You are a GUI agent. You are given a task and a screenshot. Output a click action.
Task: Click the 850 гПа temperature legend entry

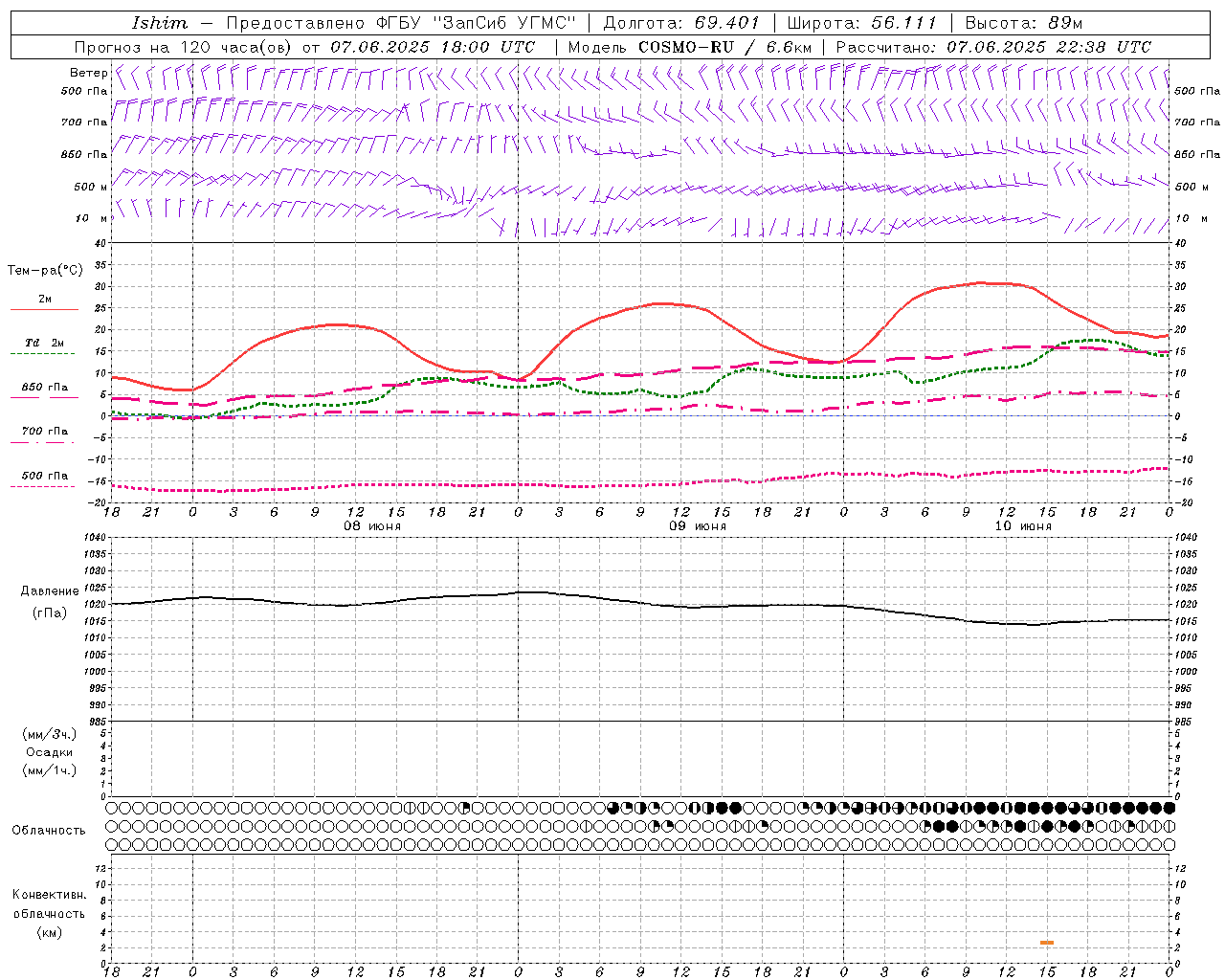(44, 388)
